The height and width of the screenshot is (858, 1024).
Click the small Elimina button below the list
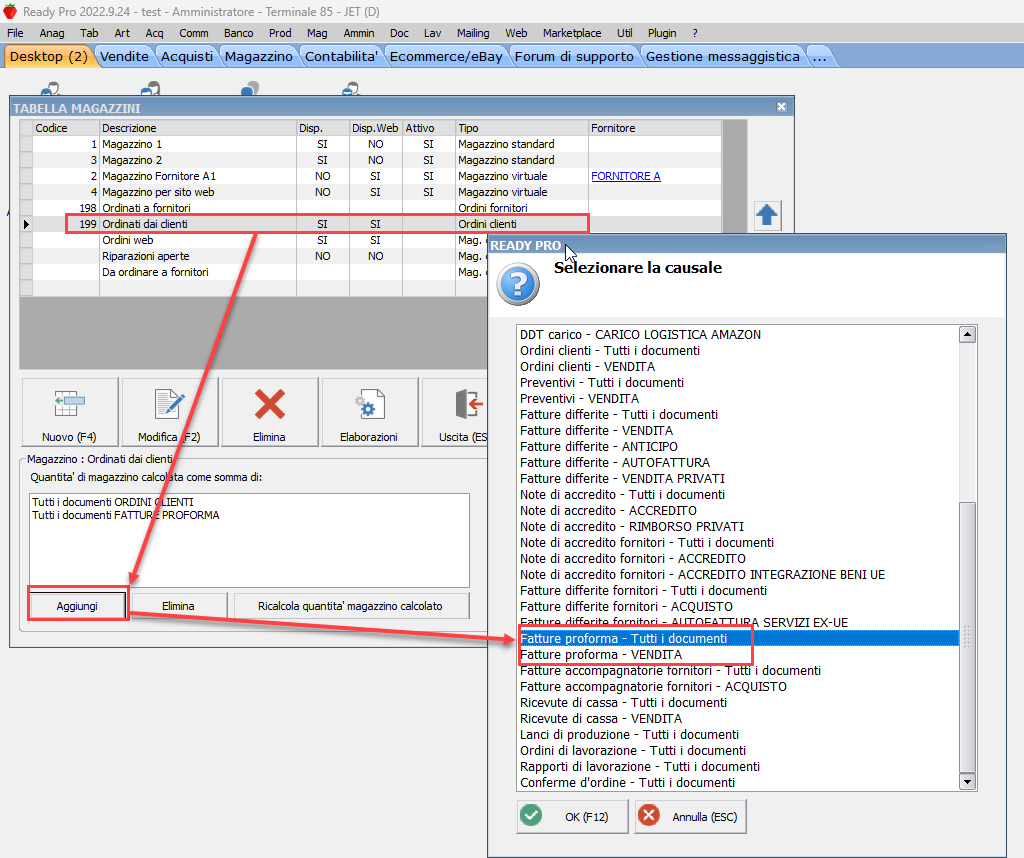click(178, 606)
